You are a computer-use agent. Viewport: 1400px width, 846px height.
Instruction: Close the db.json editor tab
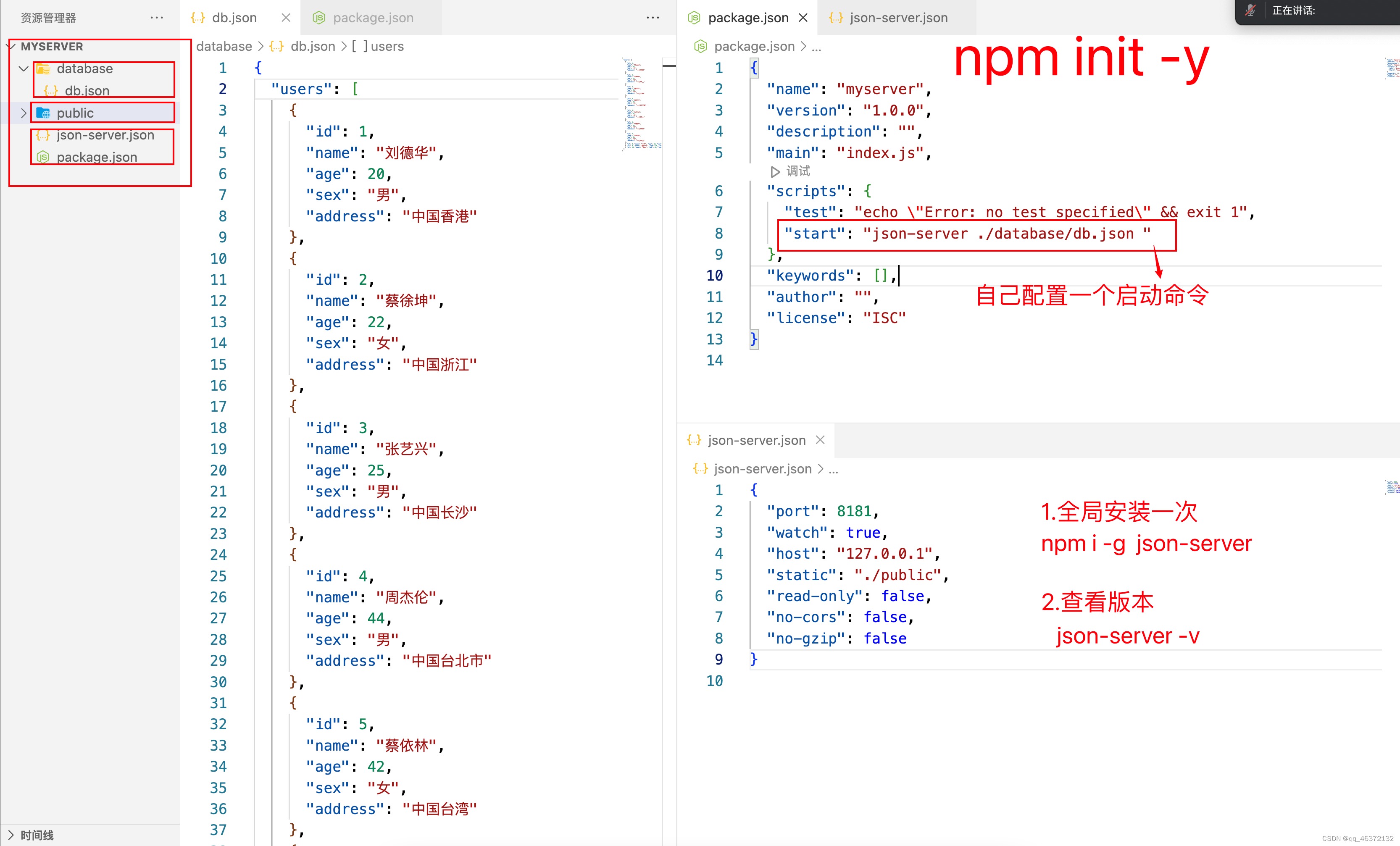pyautogui.click(x=286, y=18)
